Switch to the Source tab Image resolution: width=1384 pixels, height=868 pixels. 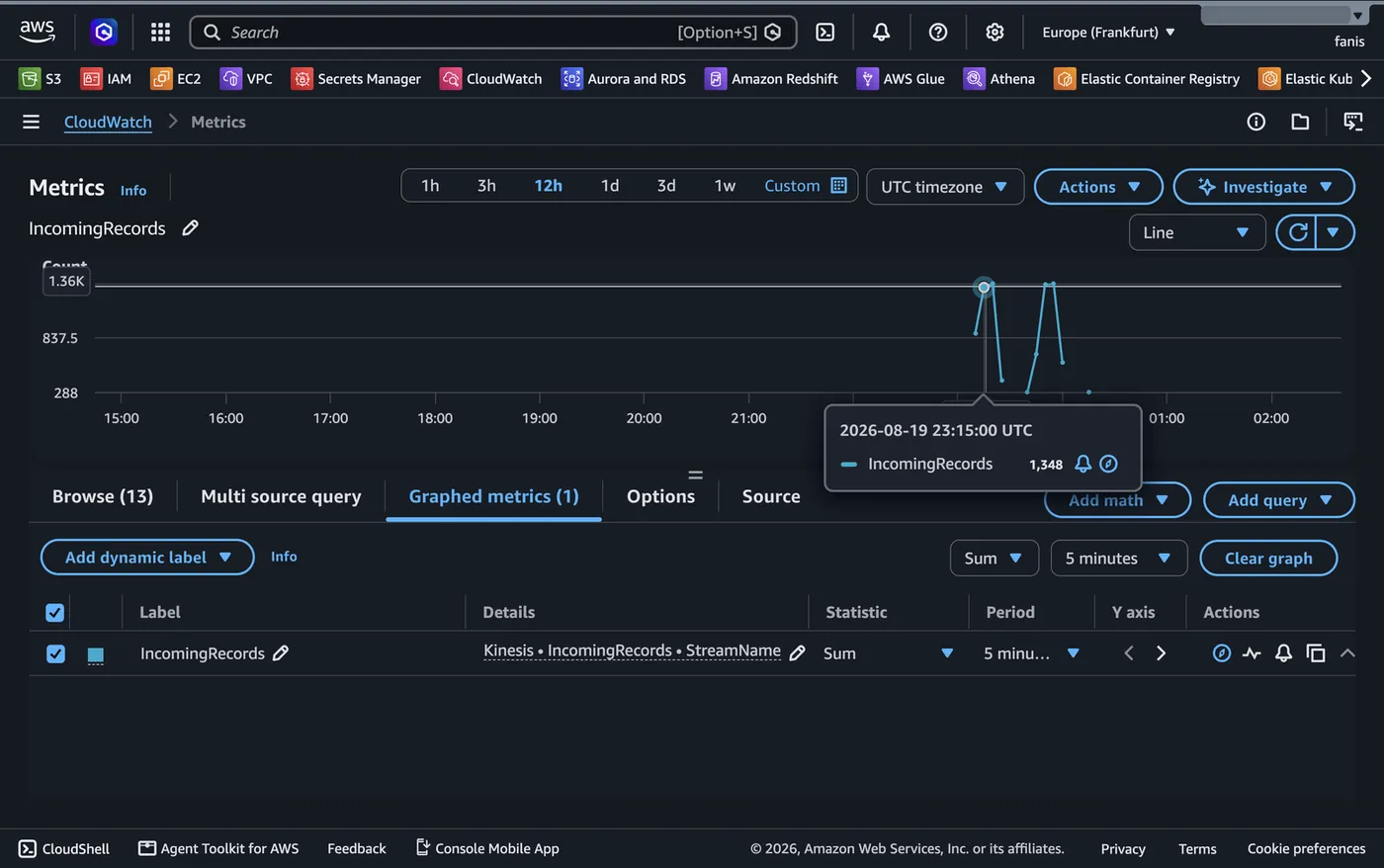click(771, 496)
